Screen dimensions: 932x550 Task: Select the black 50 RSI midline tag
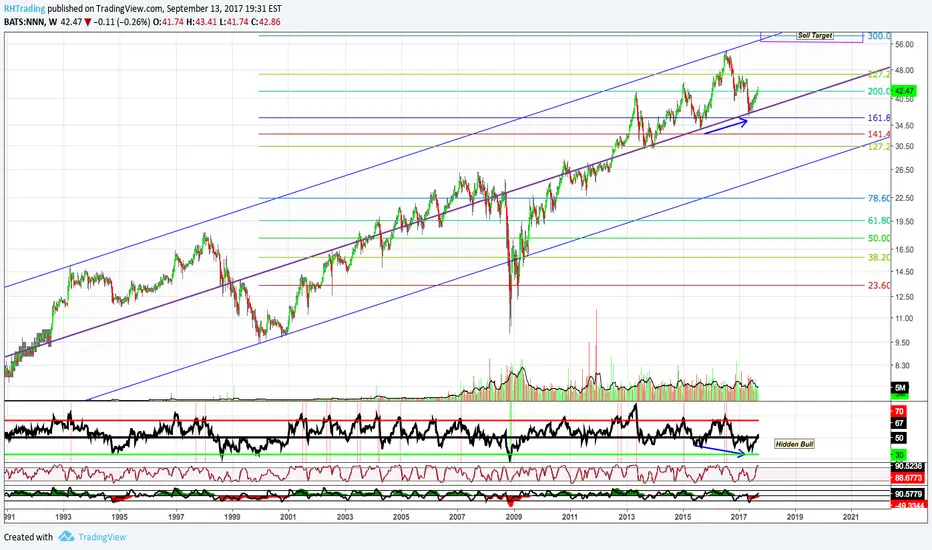(x=899, y=438)
